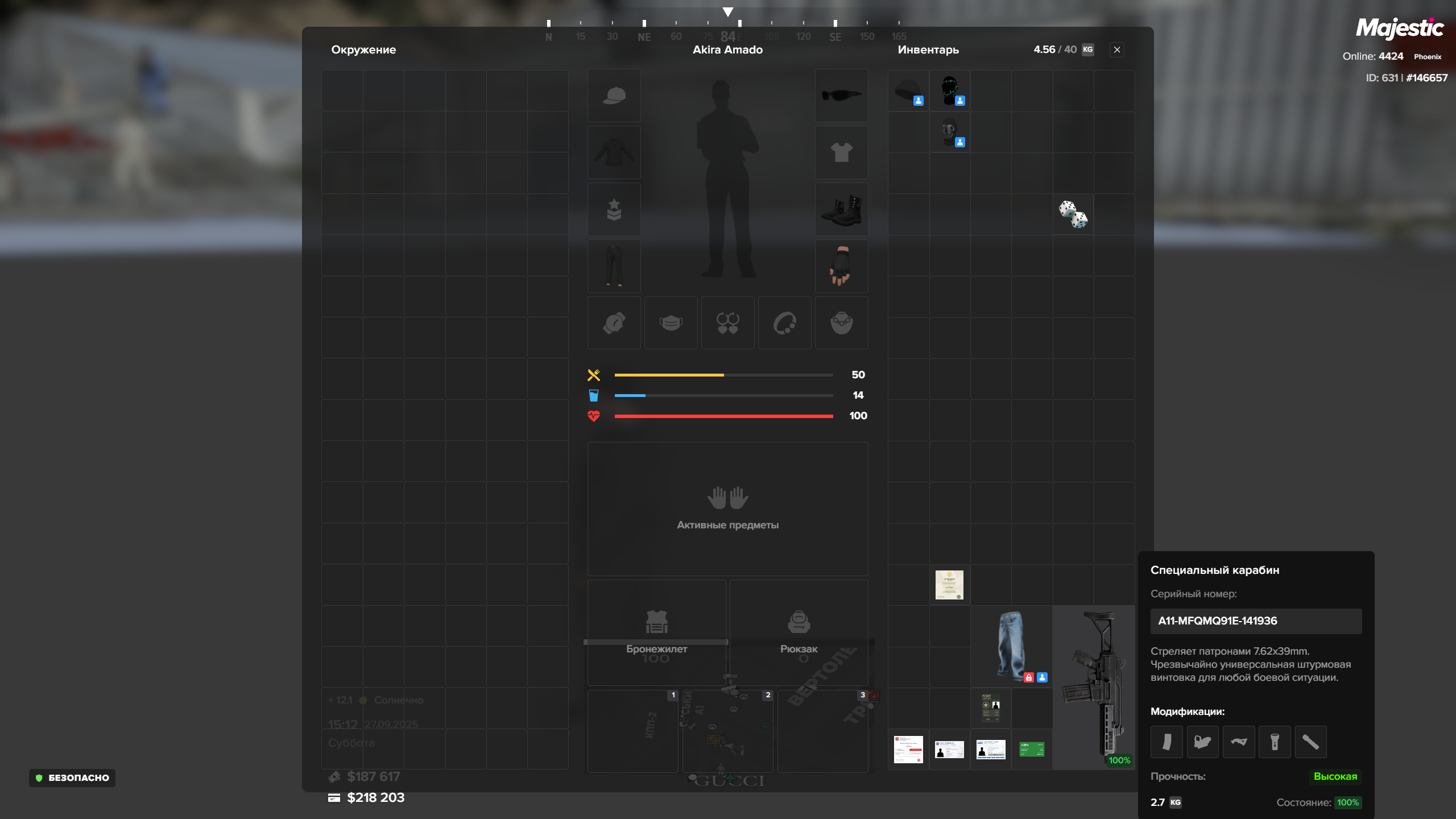Click the magazine modification slot
The height and width of the screenshot is (819, 1456).
click(x=1166, y=742)
